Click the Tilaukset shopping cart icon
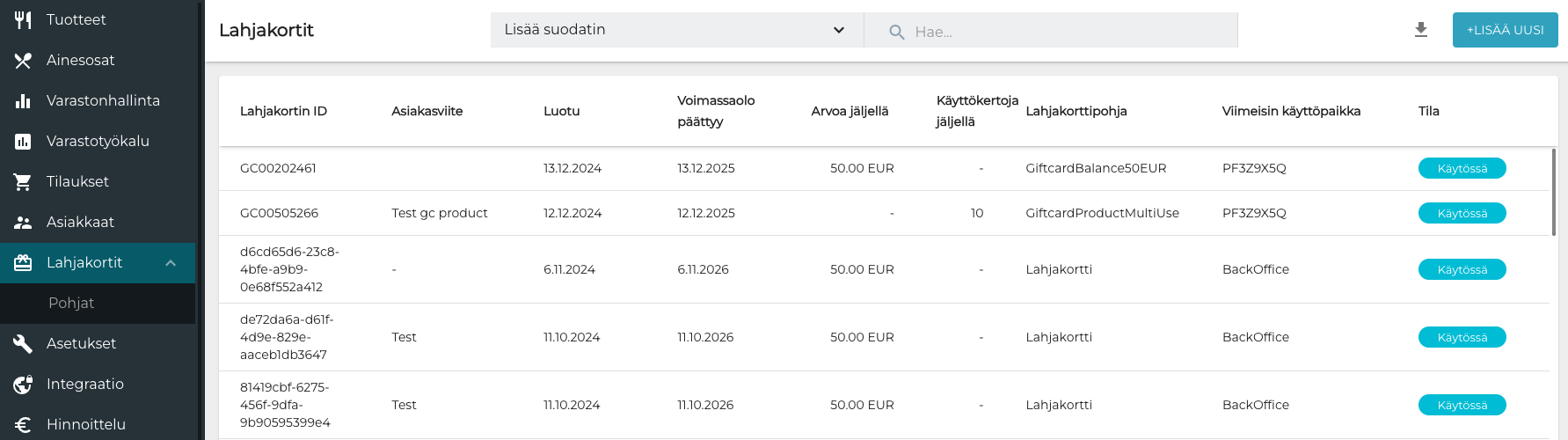 (23, 181)
